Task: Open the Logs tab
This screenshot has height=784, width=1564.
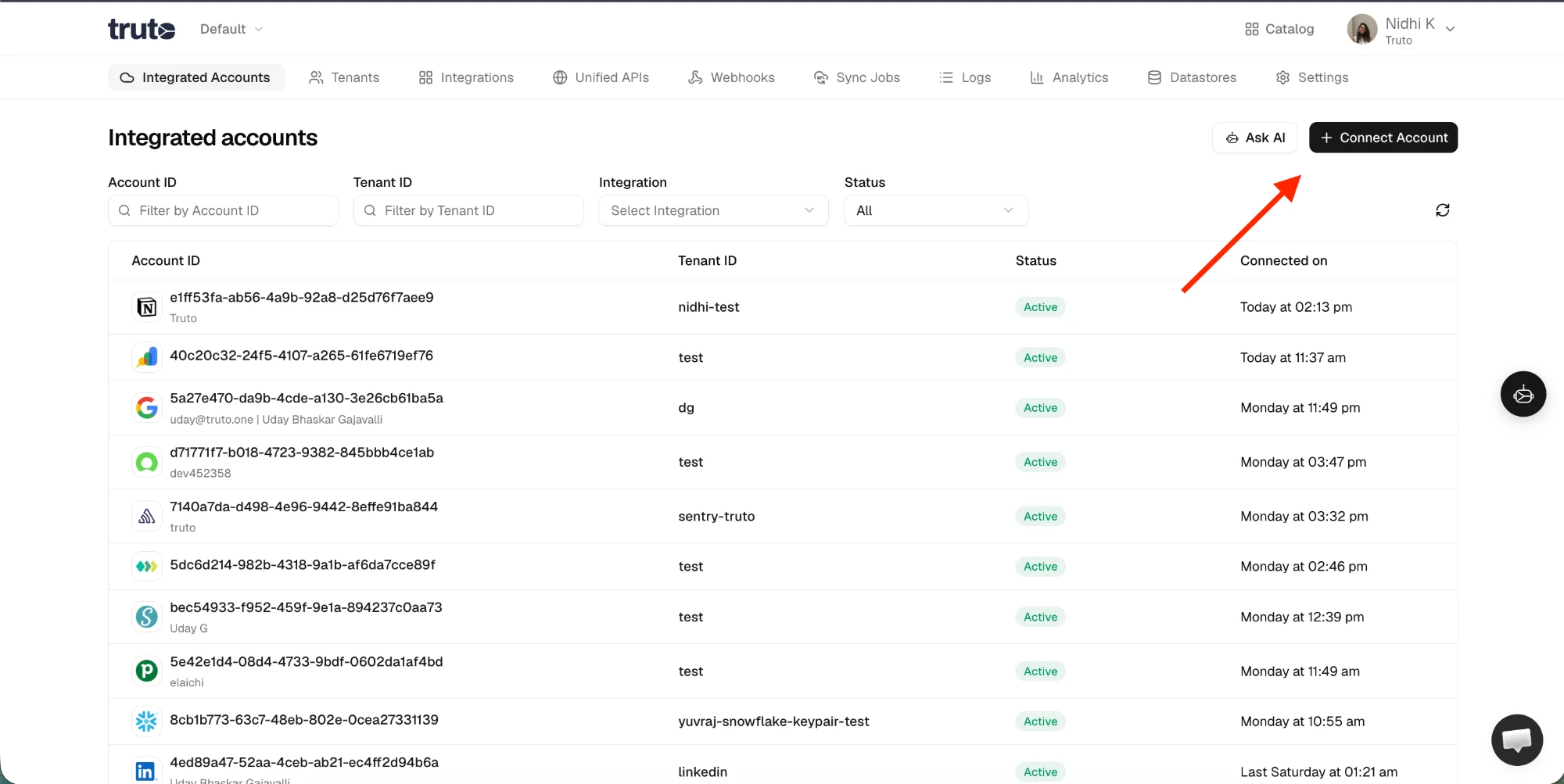Action: coord(965,77)
